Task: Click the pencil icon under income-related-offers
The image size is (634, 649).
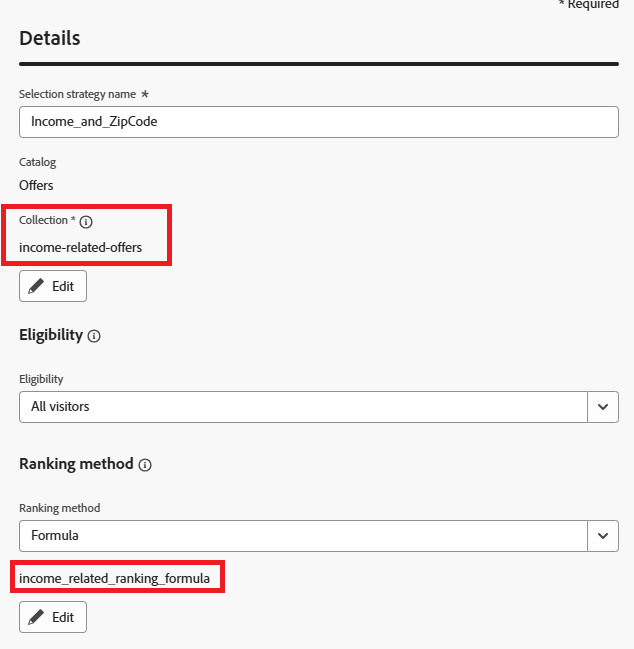Action: (37, 286)
